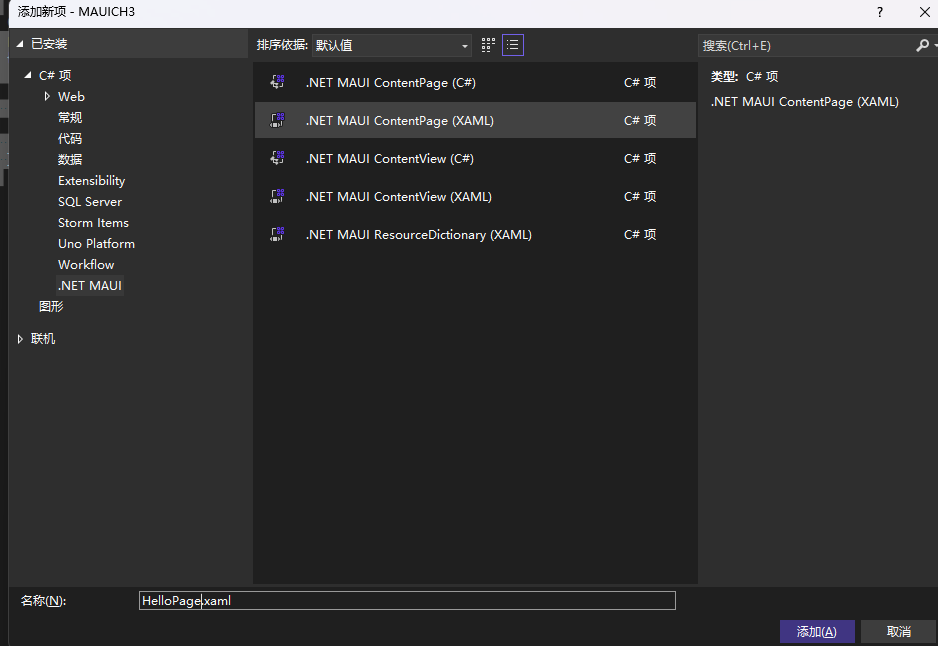
Task: Expand the Web tree node
Action: (46, 96)
